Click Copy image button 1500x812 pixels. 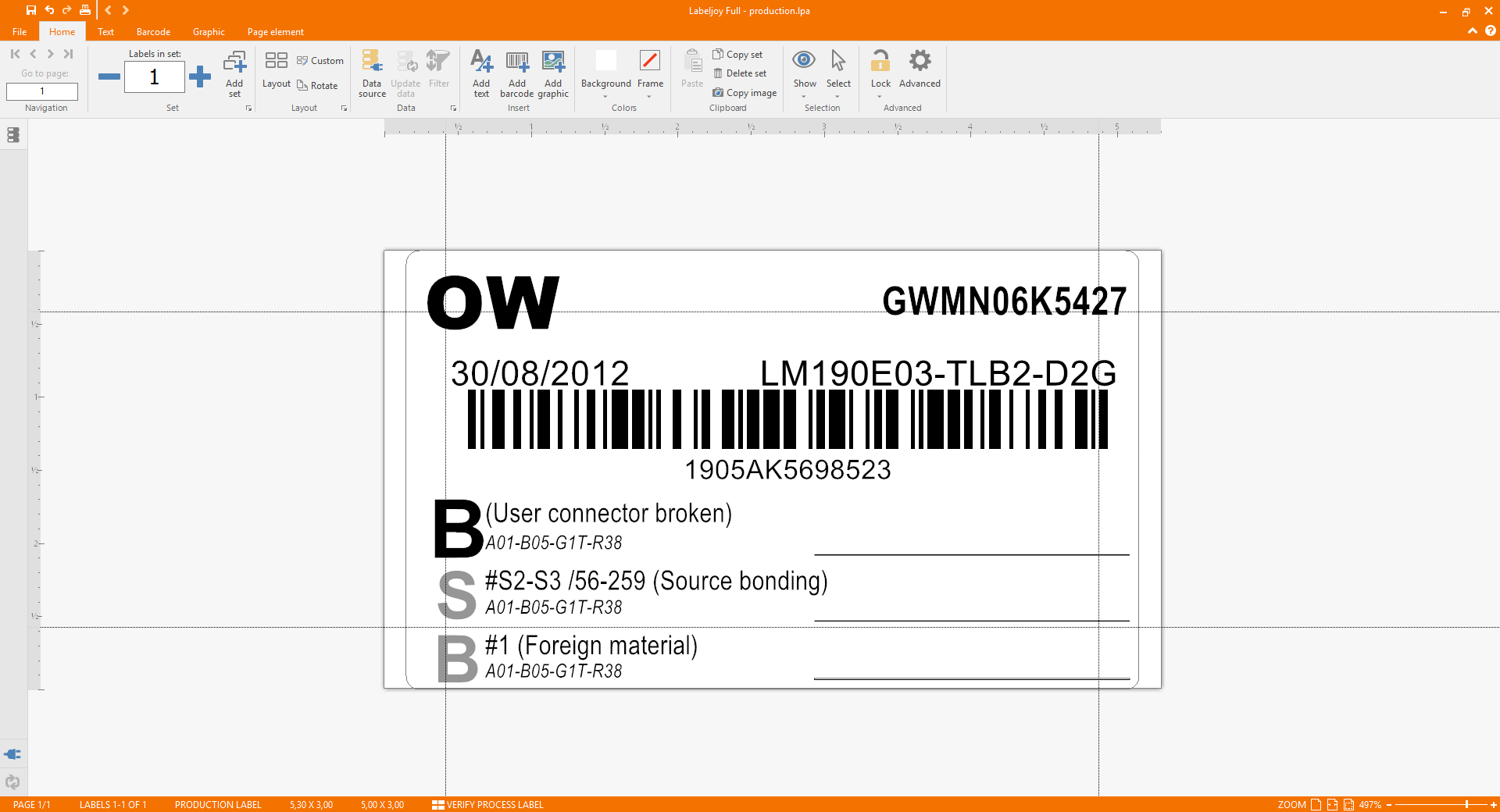745,93
